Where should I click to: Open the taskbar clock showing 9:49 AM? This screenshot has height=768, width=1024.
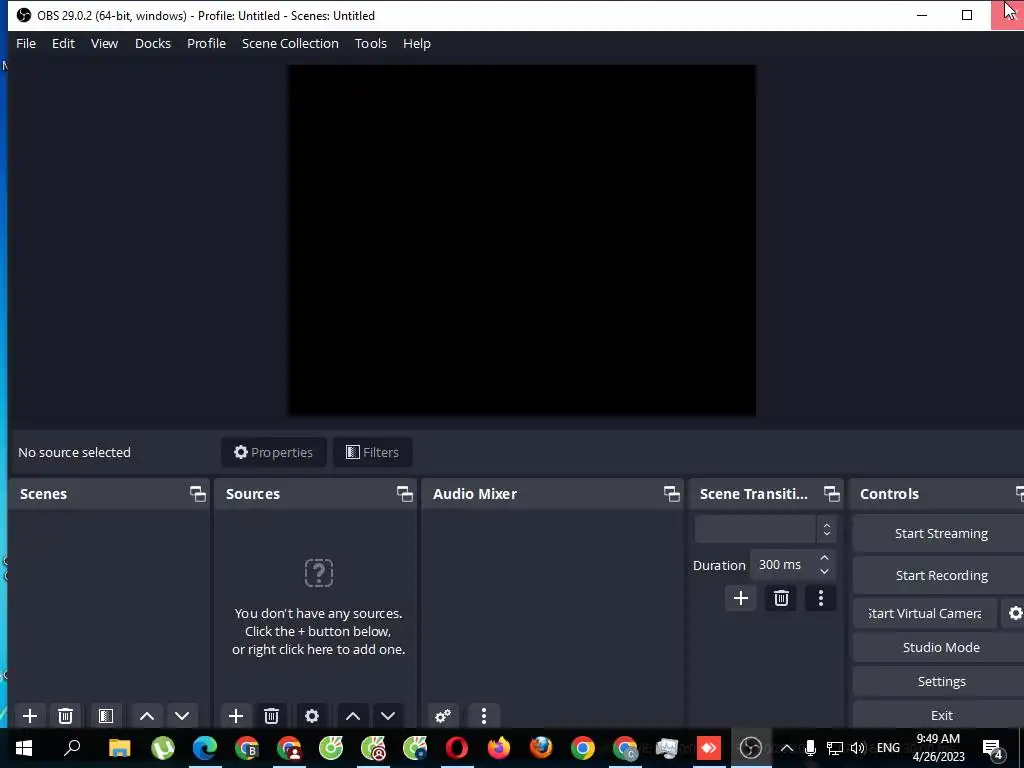pyautogui.click(x=938, y=748)
